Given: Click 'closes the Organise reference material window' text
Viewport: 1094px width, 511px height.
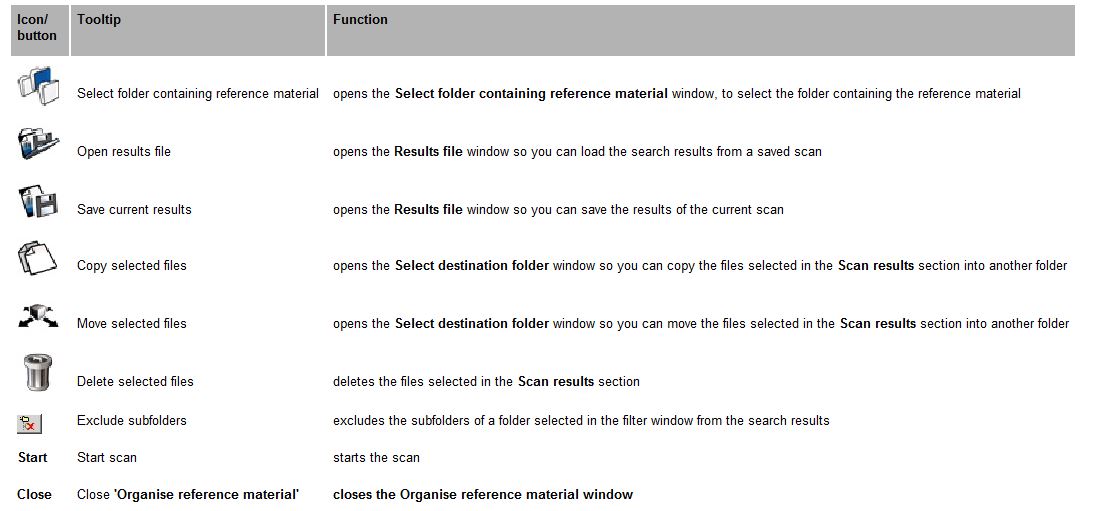Looking at the screenshot, I should point(483,494).
